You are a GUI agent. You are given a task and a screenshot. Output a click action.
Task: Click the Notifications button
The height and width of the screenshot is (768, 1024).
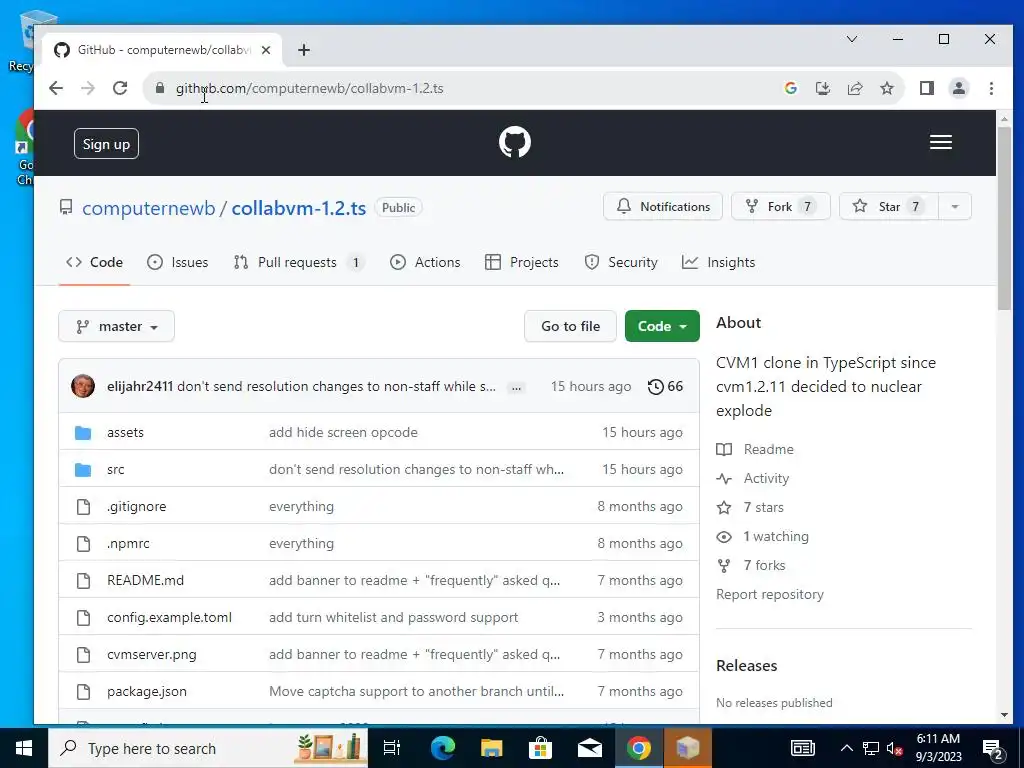(x=663, y=206)
